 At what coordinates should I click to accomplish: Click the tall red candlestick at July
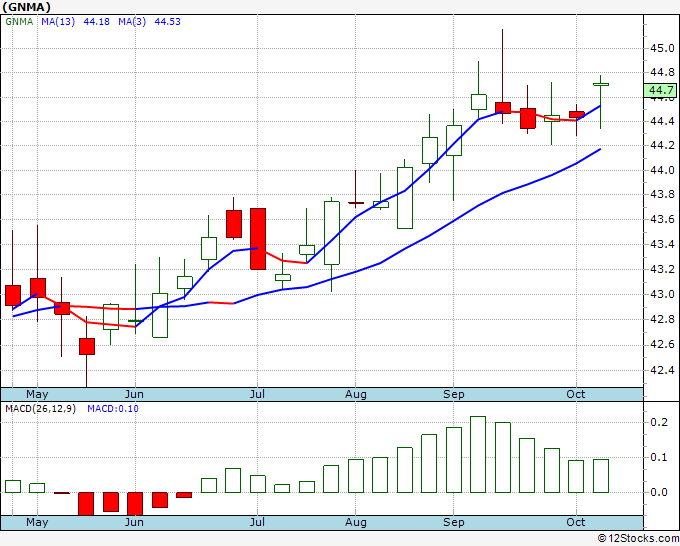[258, 239]
